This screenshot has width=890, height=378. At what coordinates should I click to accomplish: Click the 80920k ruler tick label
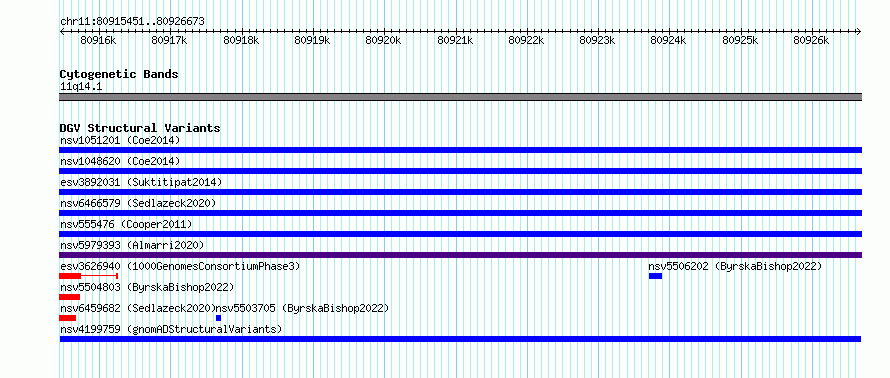click(383, 40)
